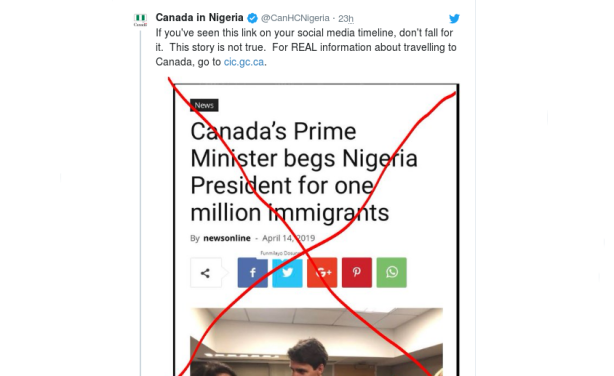614x376 pixels.
Task: Click the News category tag
Action: (x=204, y=105)
